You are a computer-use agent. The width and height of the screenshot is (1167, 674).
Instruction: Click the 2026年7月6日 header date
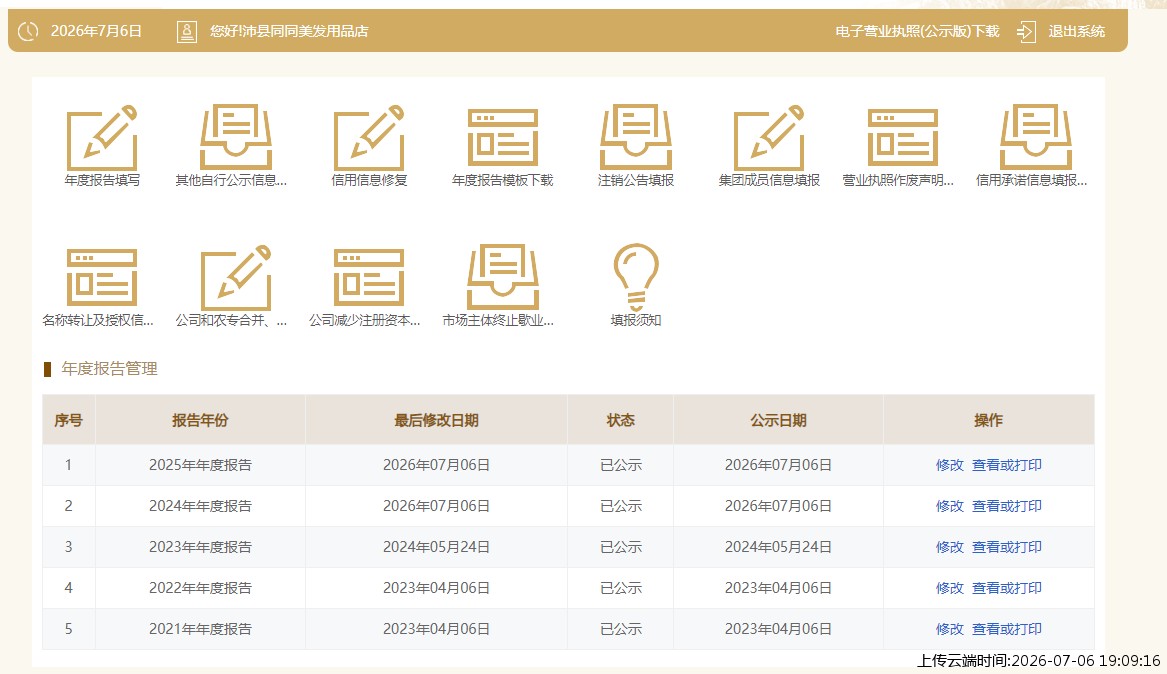[96, 31]
